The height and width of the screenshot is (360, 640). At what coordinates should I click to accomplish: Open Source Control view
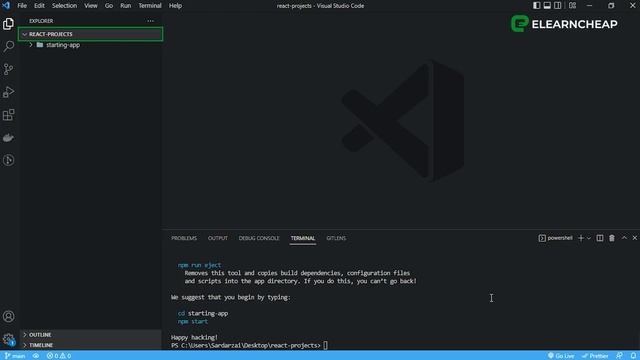pyautogui.click(x=9, y=69)
